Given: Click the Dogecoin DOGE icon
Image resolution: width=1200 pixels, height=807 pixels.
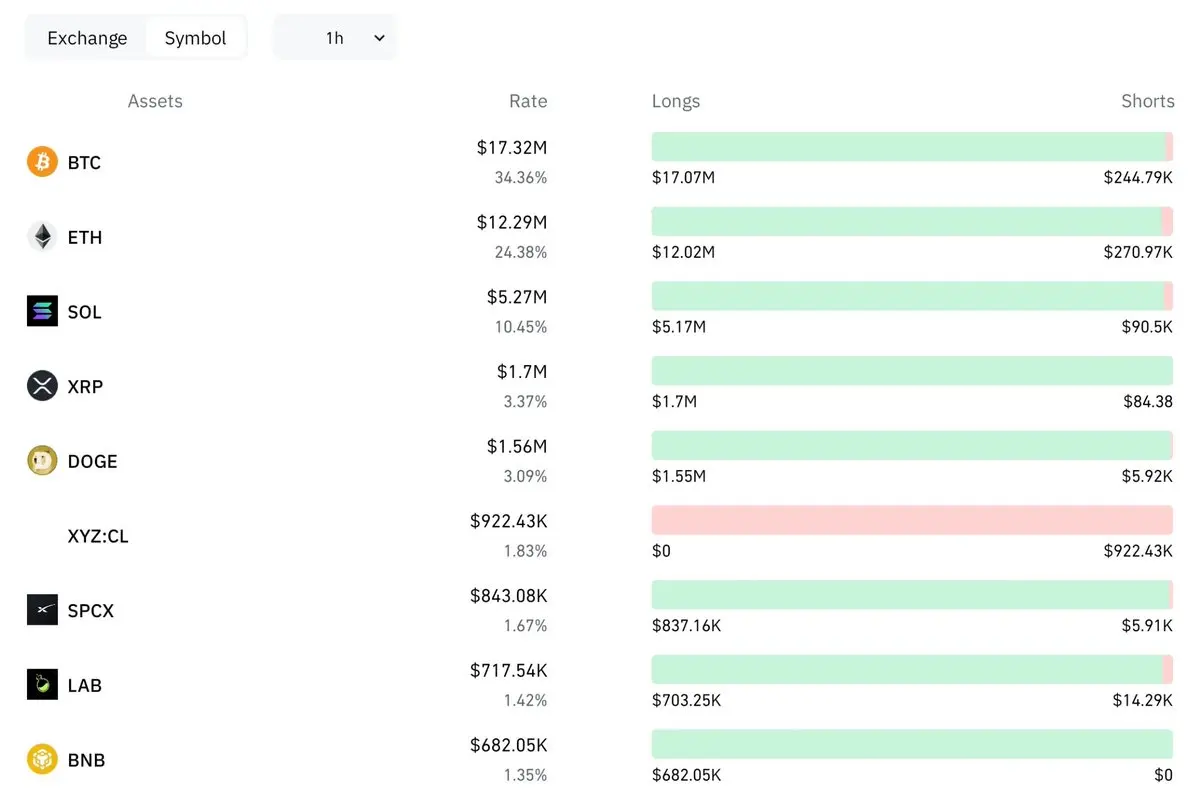Looking at the screenshot, I should click(x=42, y=461).
